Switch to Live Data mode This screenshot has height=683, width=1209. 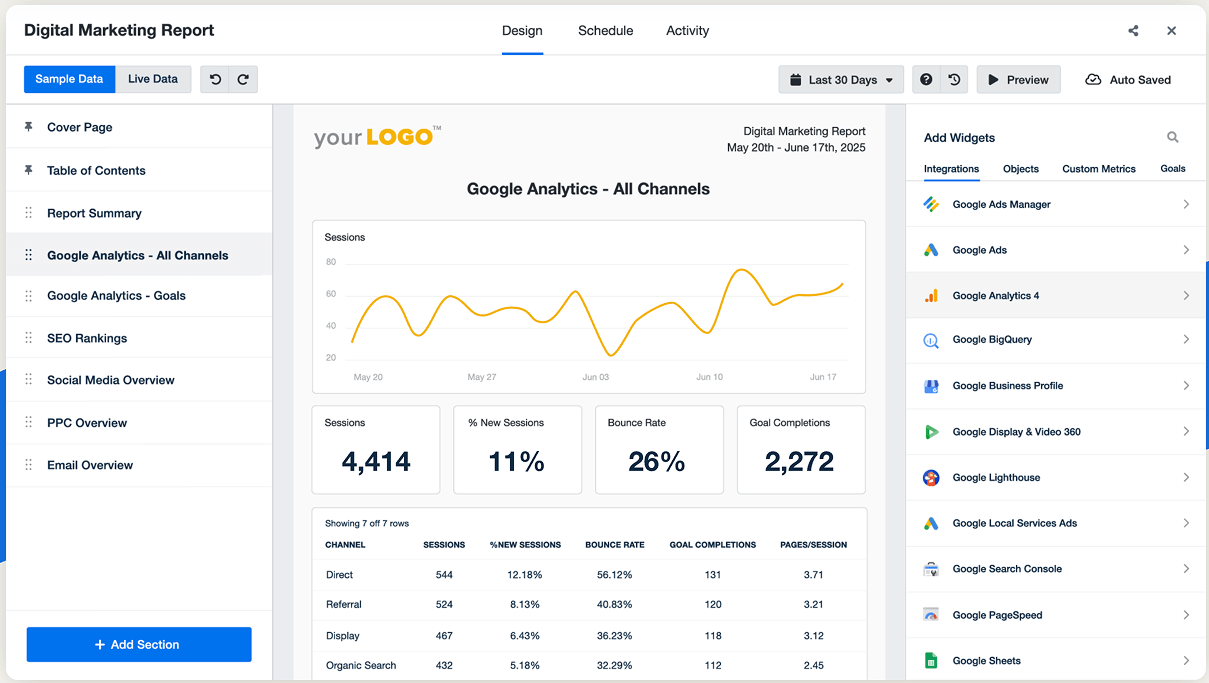click(x=152, y=79)
